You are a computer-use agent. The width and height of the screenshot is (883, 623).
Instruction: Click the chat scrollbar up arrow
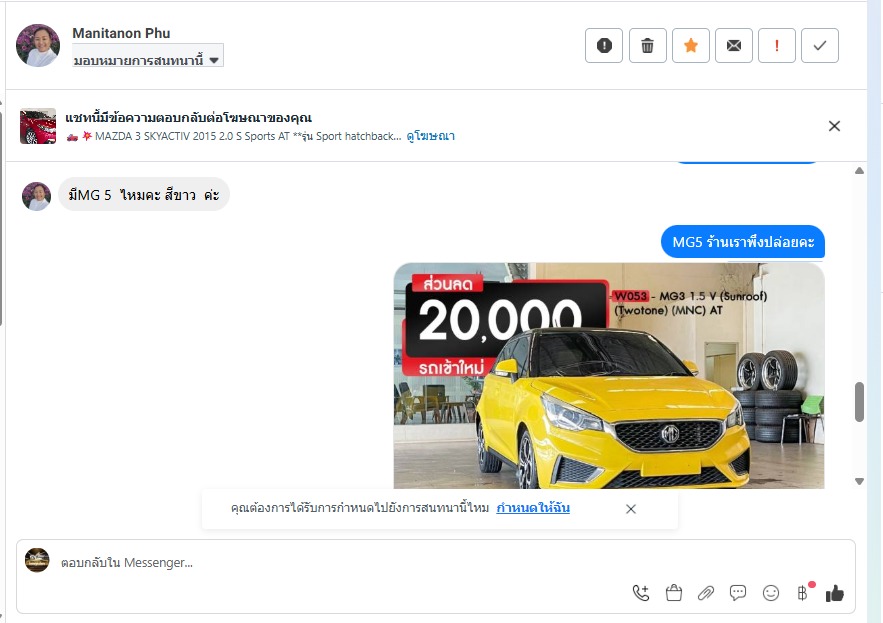pos(859,171)
